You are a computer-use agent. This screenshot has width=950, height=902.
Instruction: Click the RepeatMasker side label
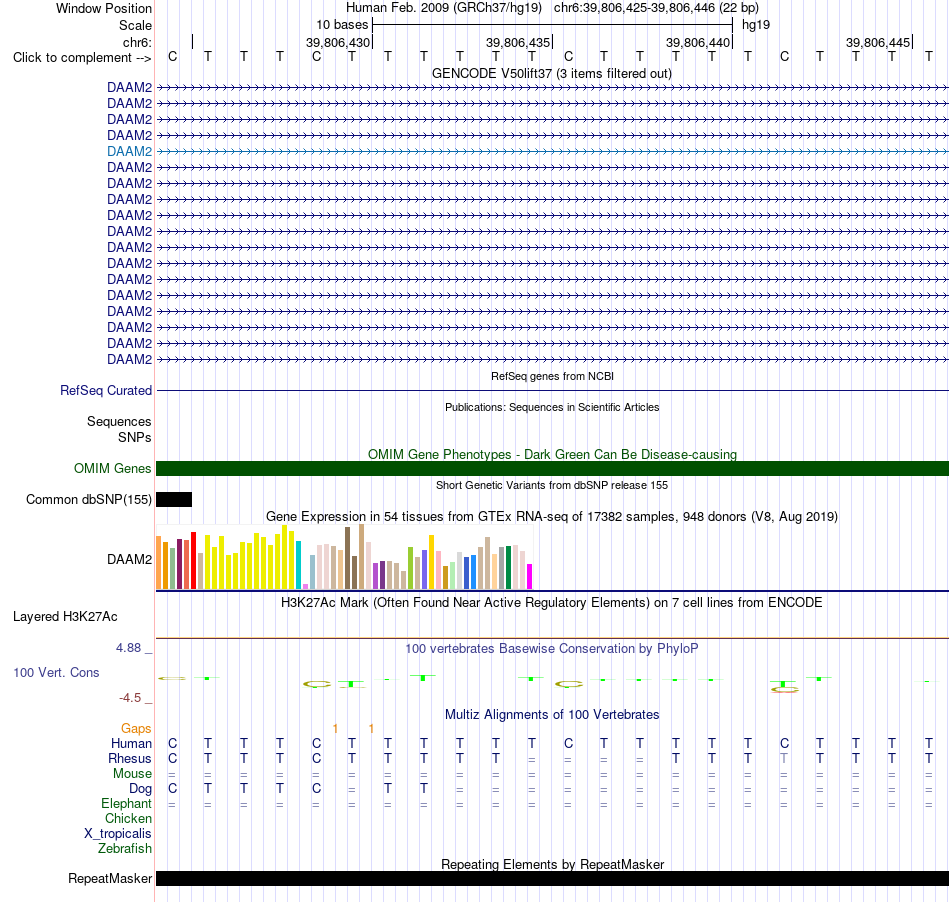tap(110, 879)
